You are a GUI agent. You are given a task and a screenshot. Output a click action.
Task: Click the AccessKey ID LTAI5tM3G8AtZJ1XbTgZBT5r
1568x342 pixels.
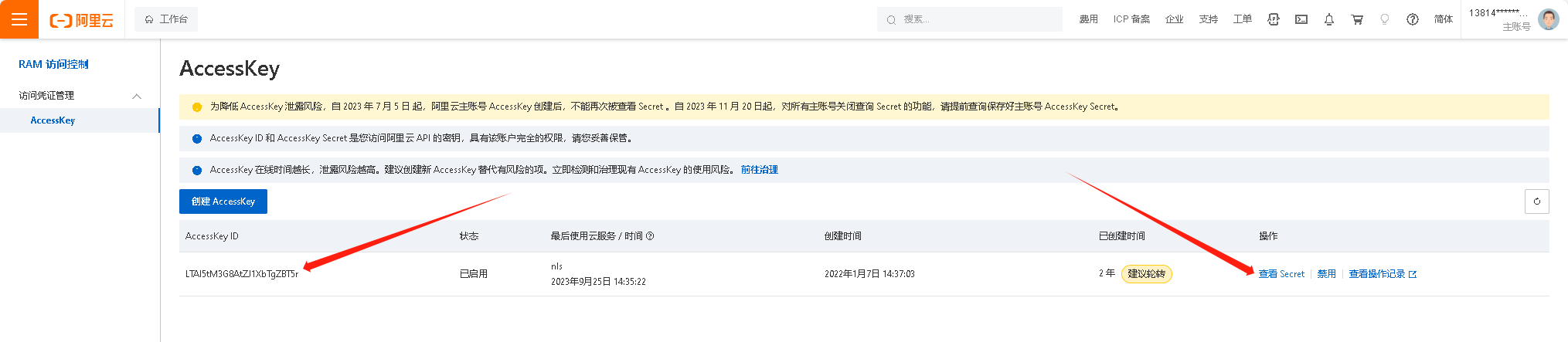242,274
